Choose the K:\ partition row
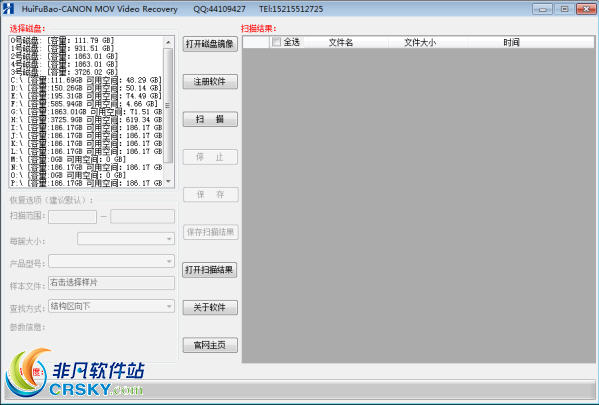This screenshot has height=405, width=599. click(86, 143)
